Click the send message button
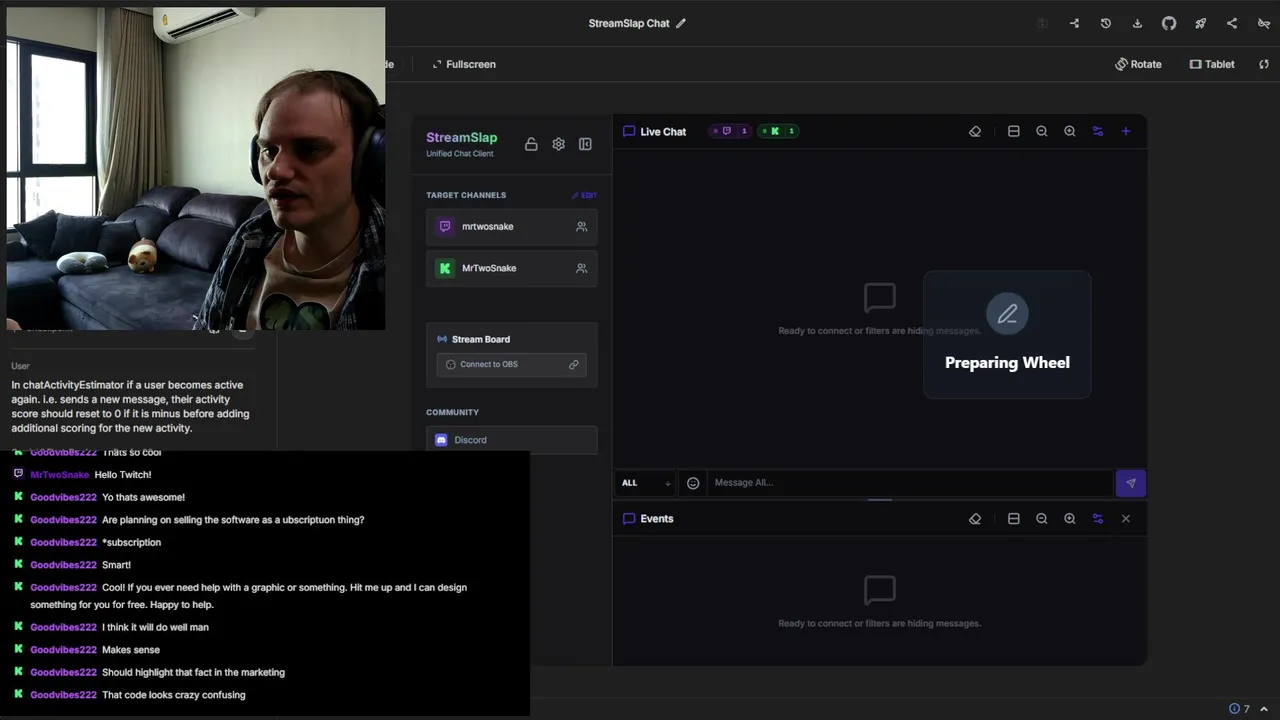This screenshot has width=1280, height=720. (1131, 483)
